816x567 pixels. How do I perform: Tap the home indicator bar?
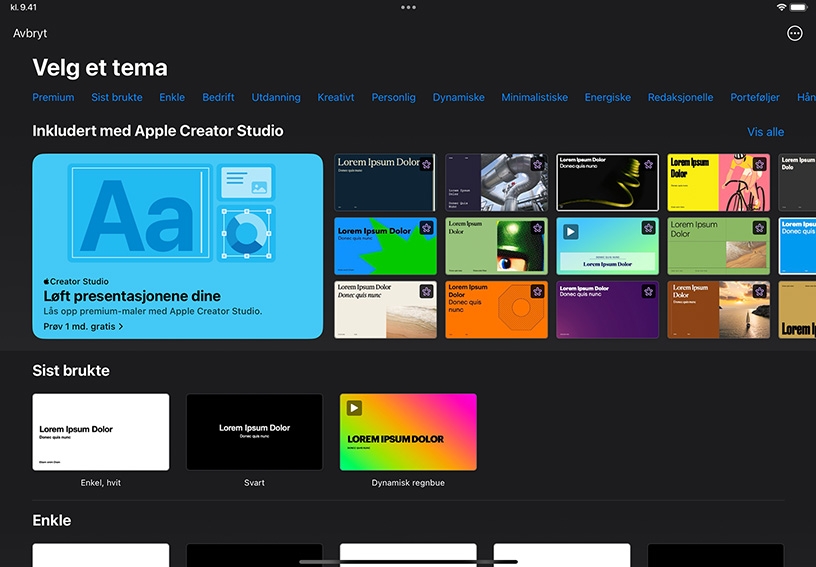408,562
